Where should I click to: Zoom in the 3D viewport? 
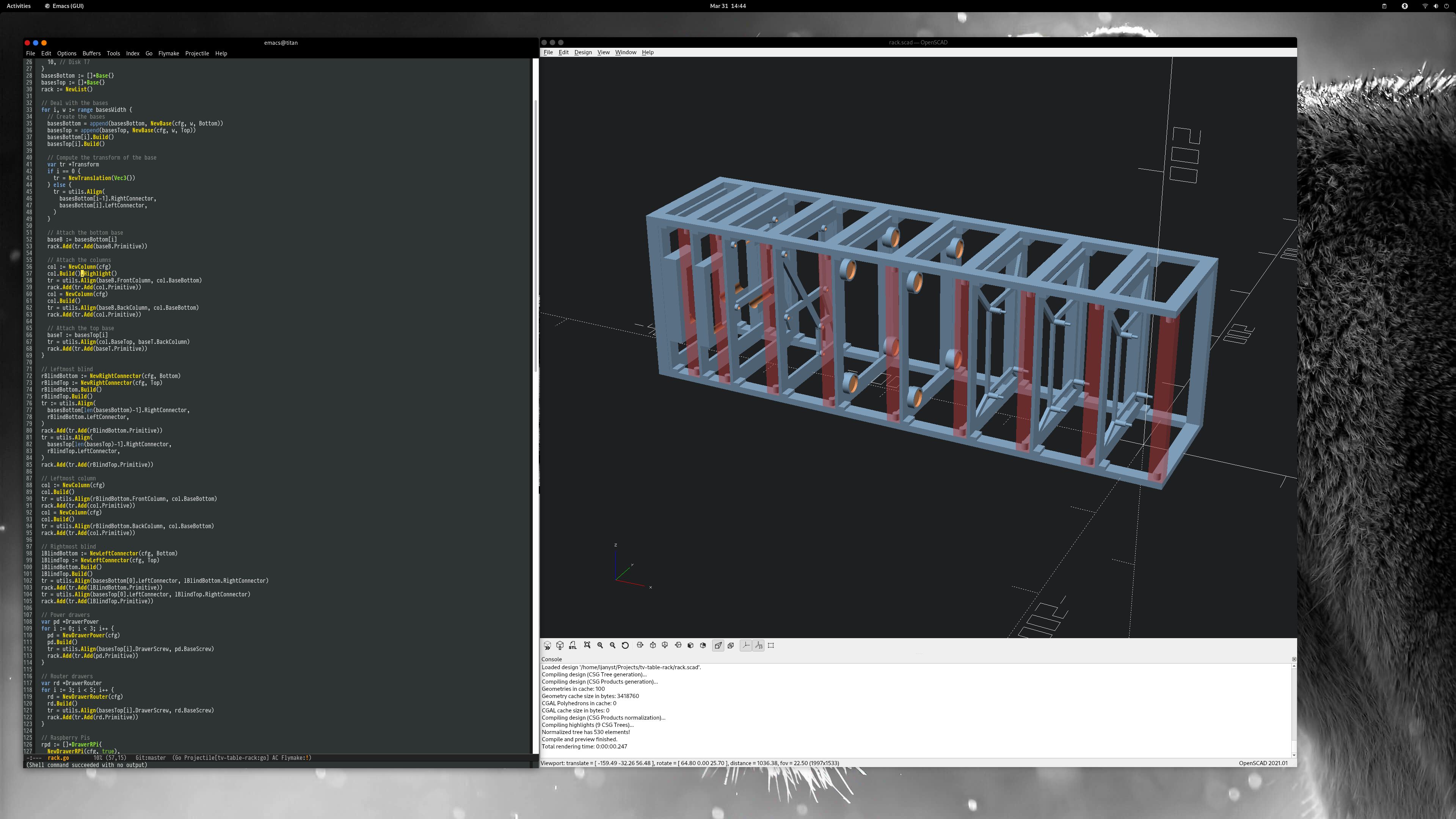[x=600, y=645]
